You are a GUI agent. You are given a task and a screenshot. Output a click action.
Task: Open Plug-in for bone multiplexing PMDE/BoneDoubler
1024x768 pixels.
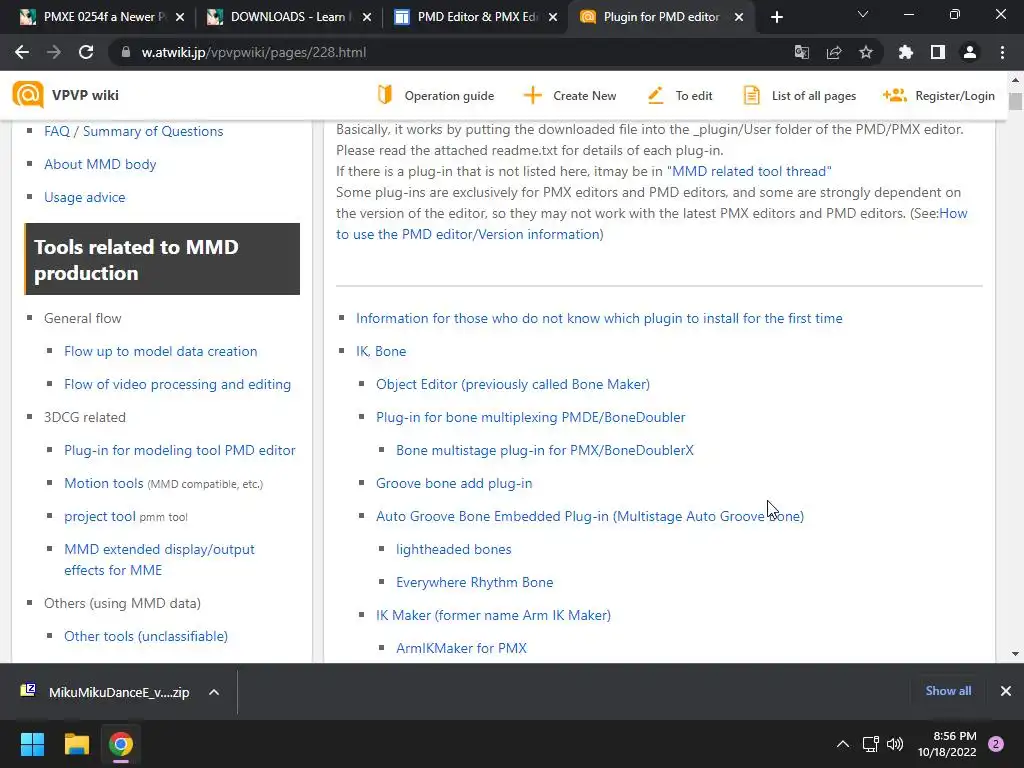(x=530, y=417)
